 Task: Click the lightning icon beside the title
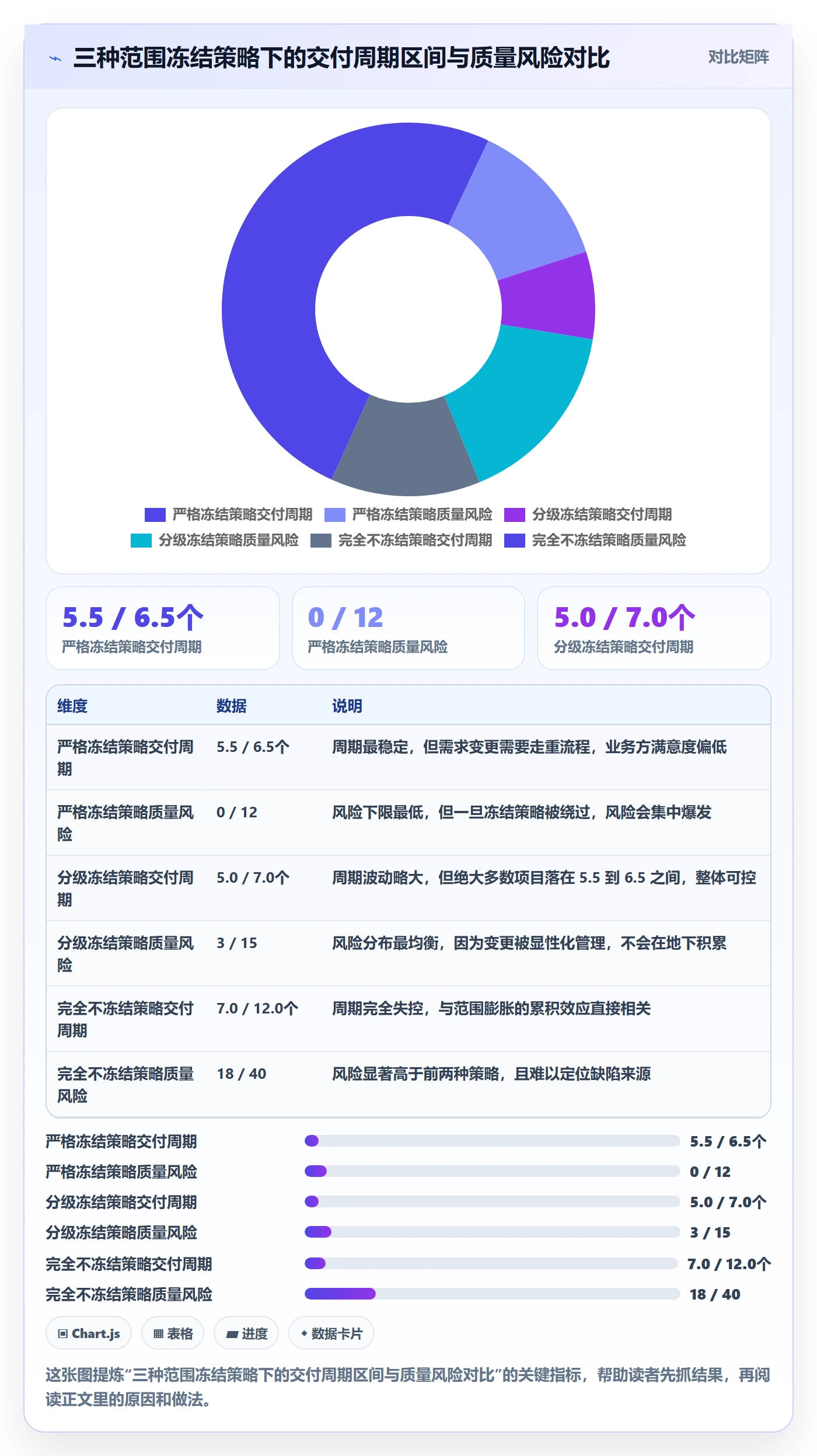55,58
